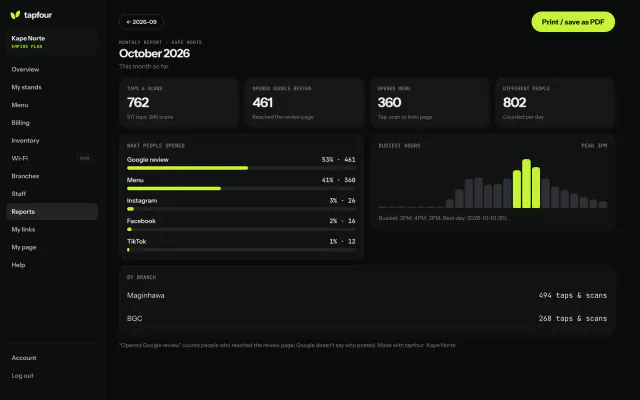Click the Peak 3PM label
Viewport: 640px width, 400px height.
[x=594, y=146]
